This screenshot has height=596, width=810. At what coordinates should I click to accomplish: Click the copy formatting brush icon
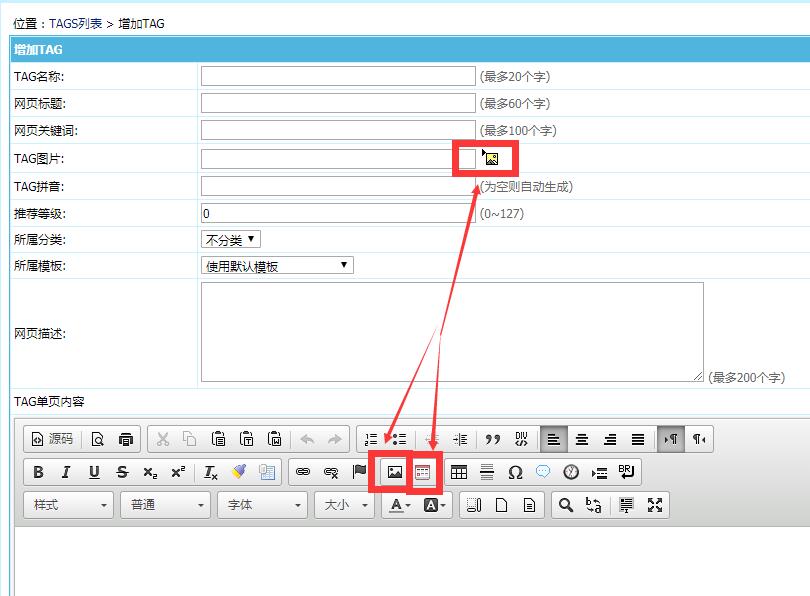[x=239, y=472]
